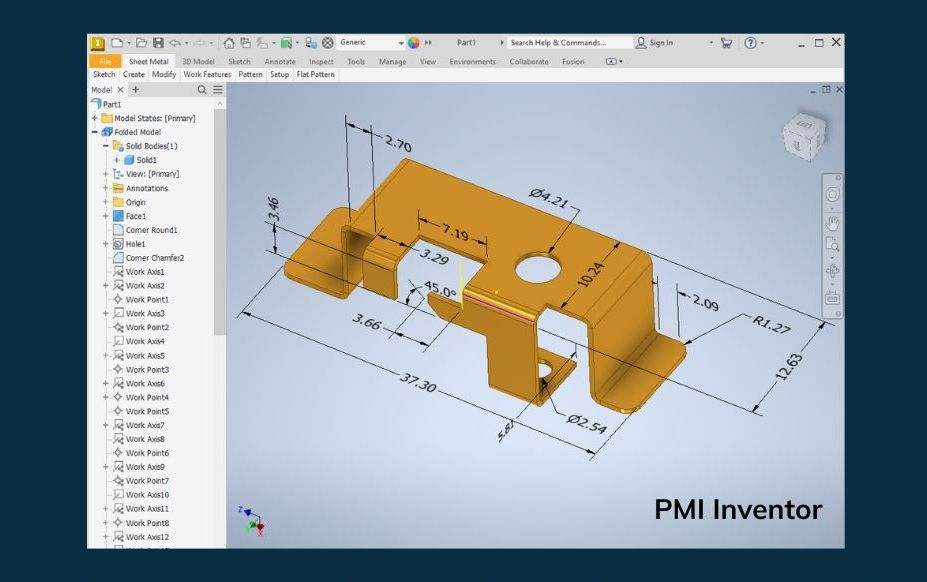Close the Model browser tab

click(x=120, y=90)
